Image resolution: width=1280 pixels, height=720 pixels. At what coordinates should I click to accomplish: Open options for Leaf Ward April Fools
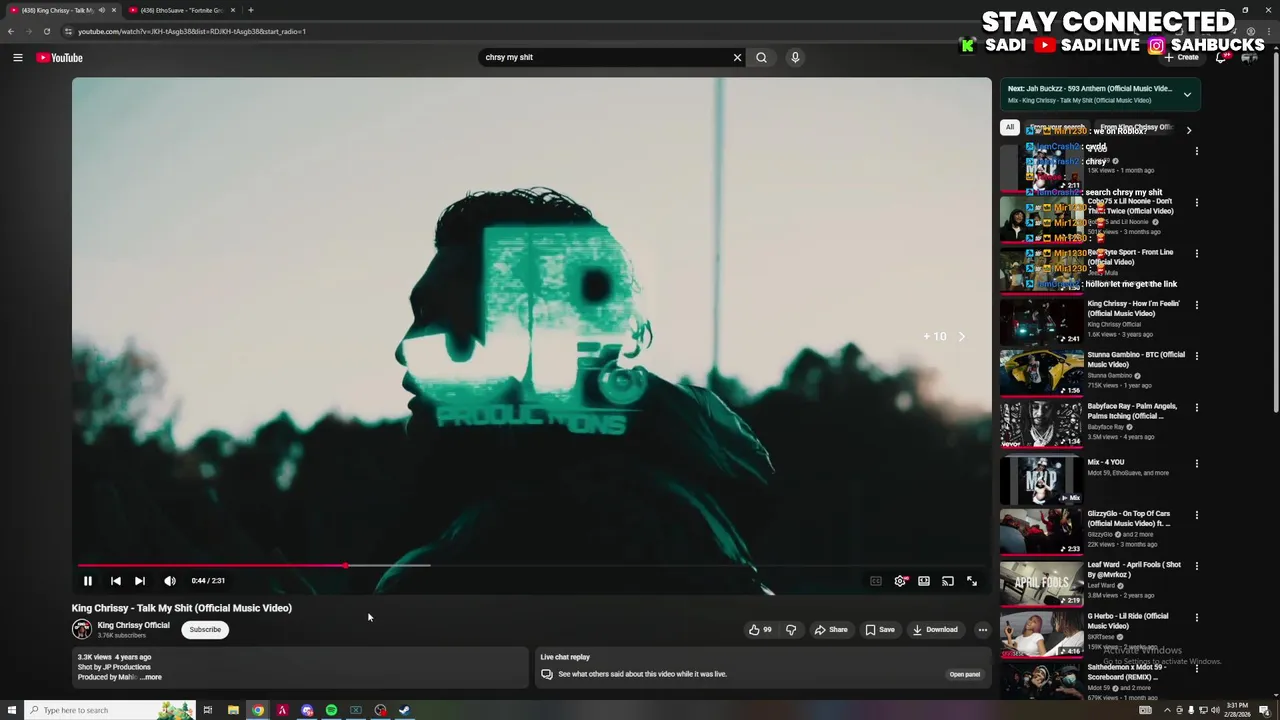1197,566
